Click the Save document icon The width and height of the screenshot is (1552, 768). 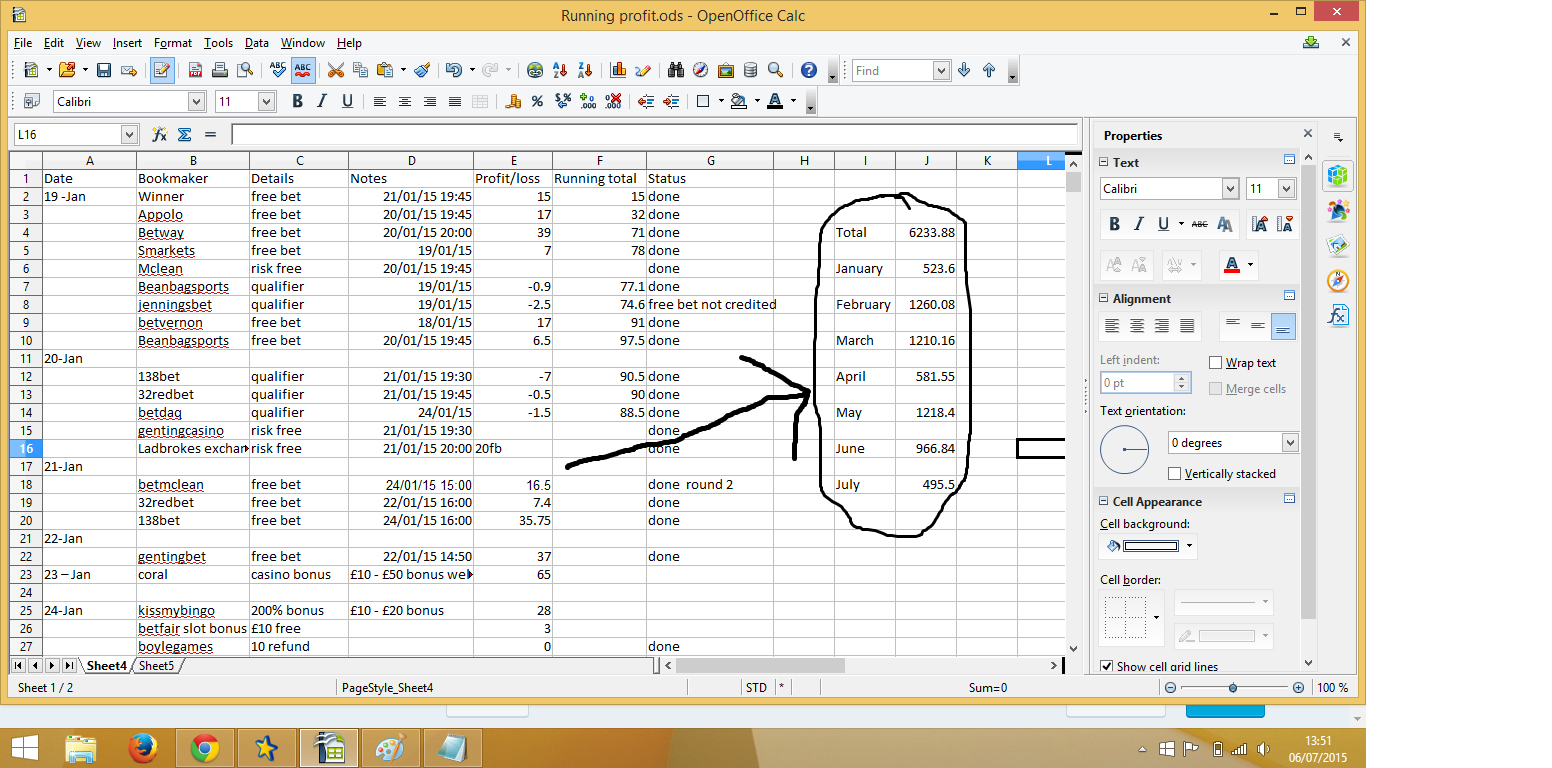pos(104,70)
